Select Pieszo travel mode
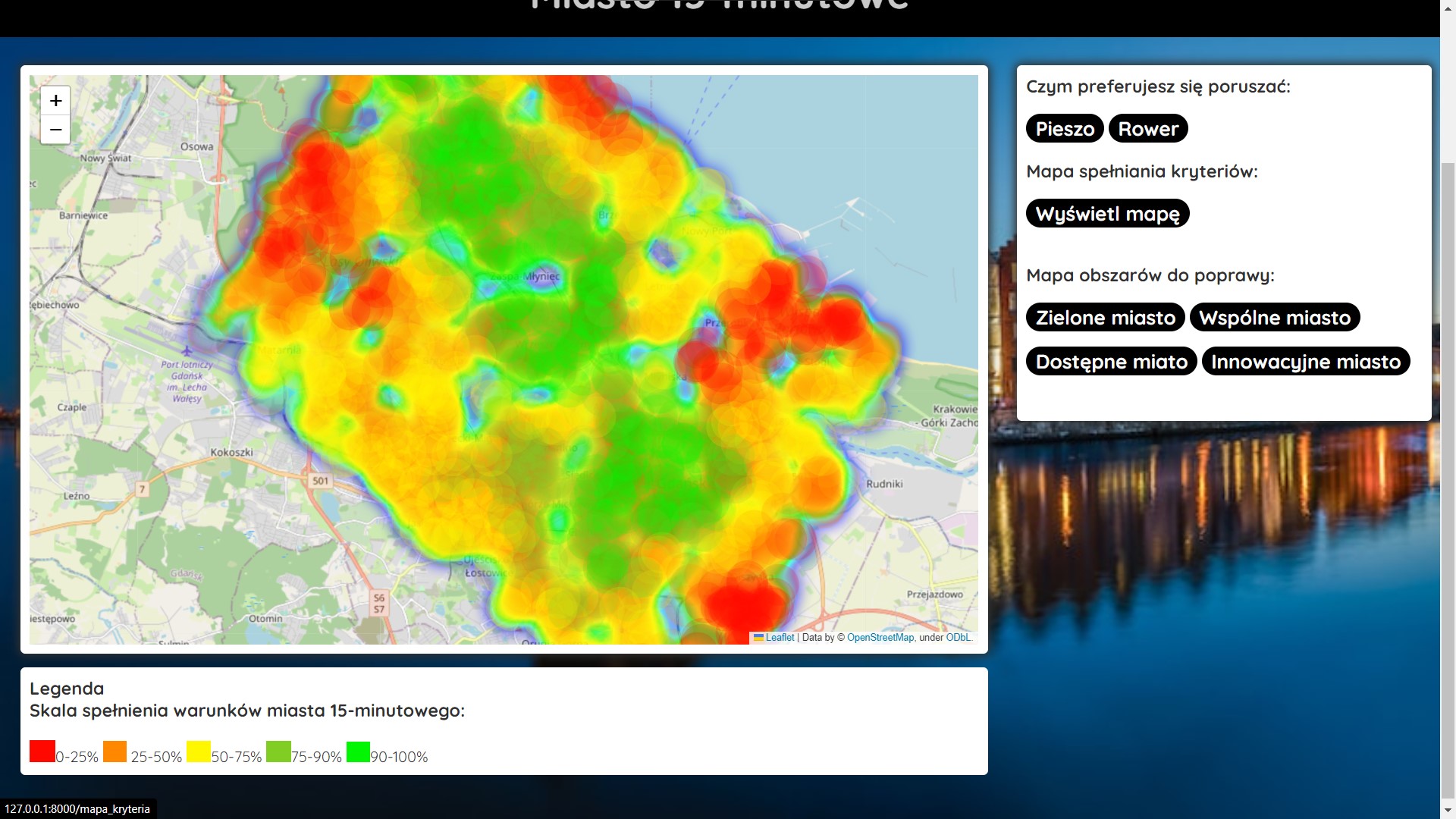Viewport: 1456px width, 819px height. pyautogui.click(x=1065, y=129)
